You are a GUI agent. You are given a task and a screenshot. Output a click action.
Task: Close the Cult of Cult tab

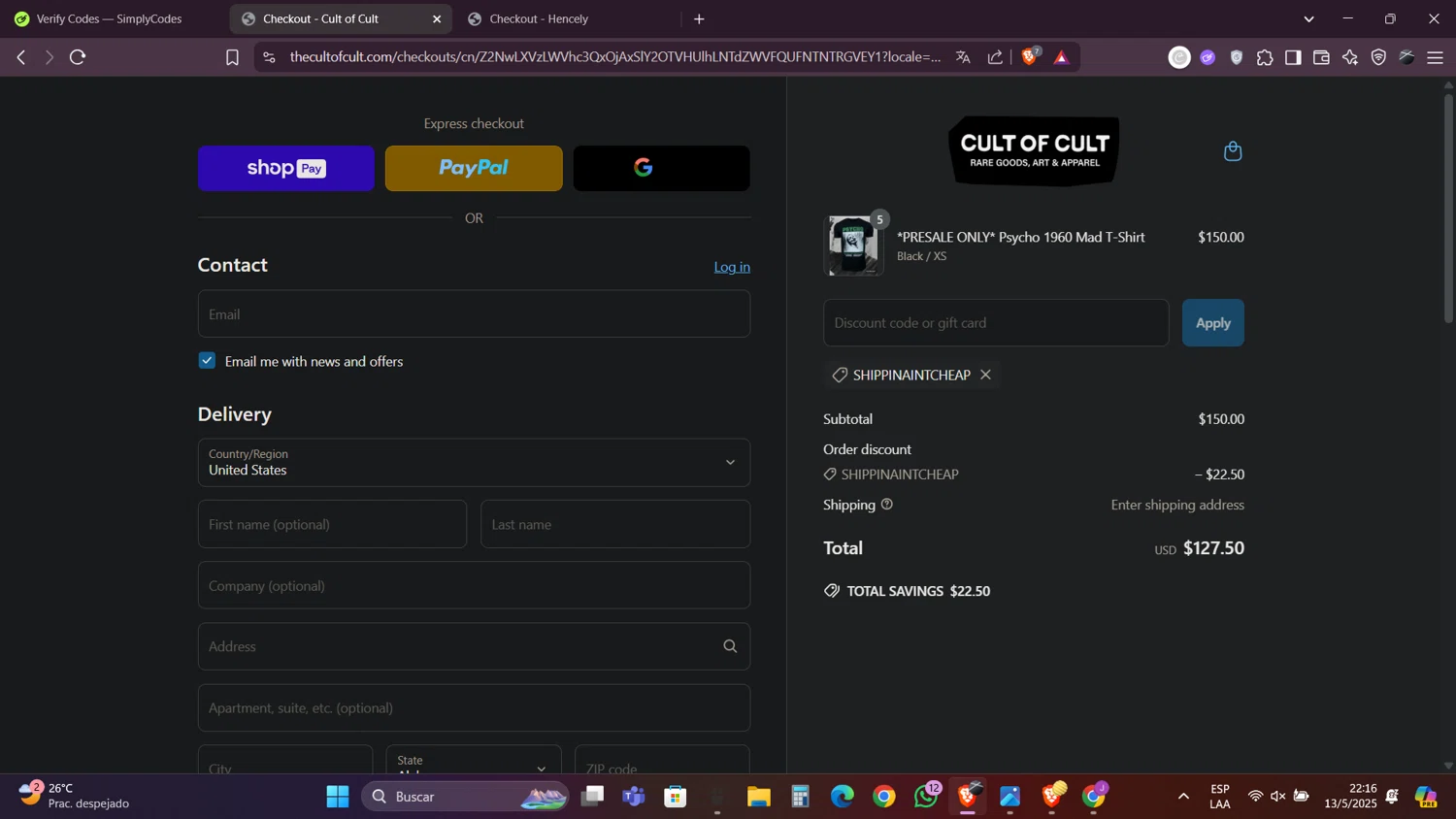[437, 18]
